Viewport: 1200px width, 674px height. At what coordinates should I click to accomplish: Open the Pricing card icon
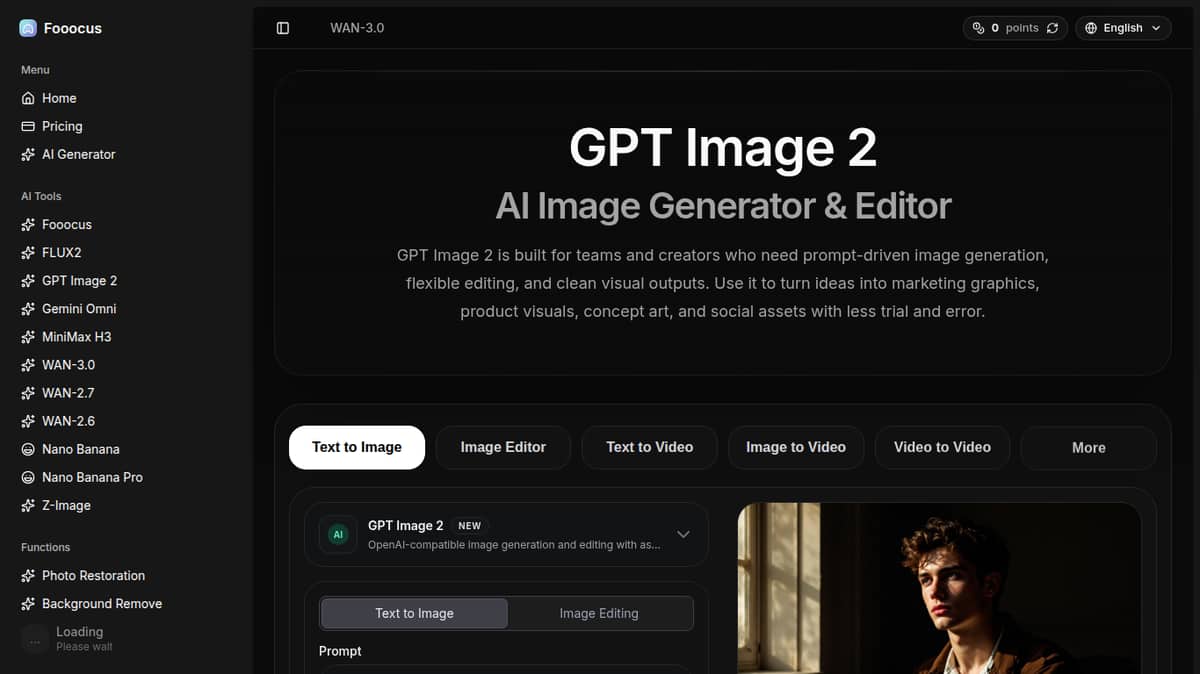(28, 126)
